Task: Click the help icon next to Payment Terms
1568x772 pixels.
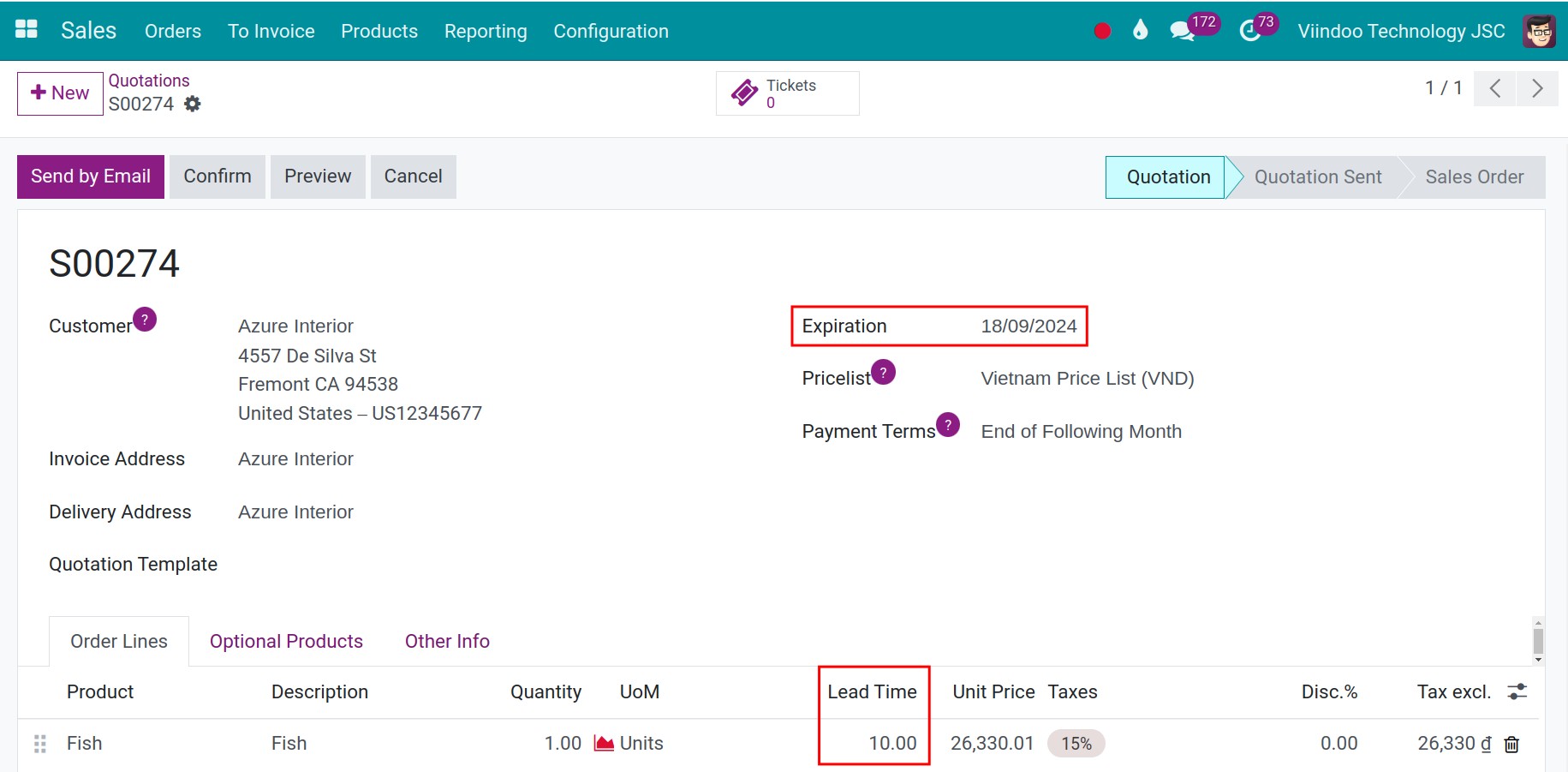Action: [x=948, y=425]
